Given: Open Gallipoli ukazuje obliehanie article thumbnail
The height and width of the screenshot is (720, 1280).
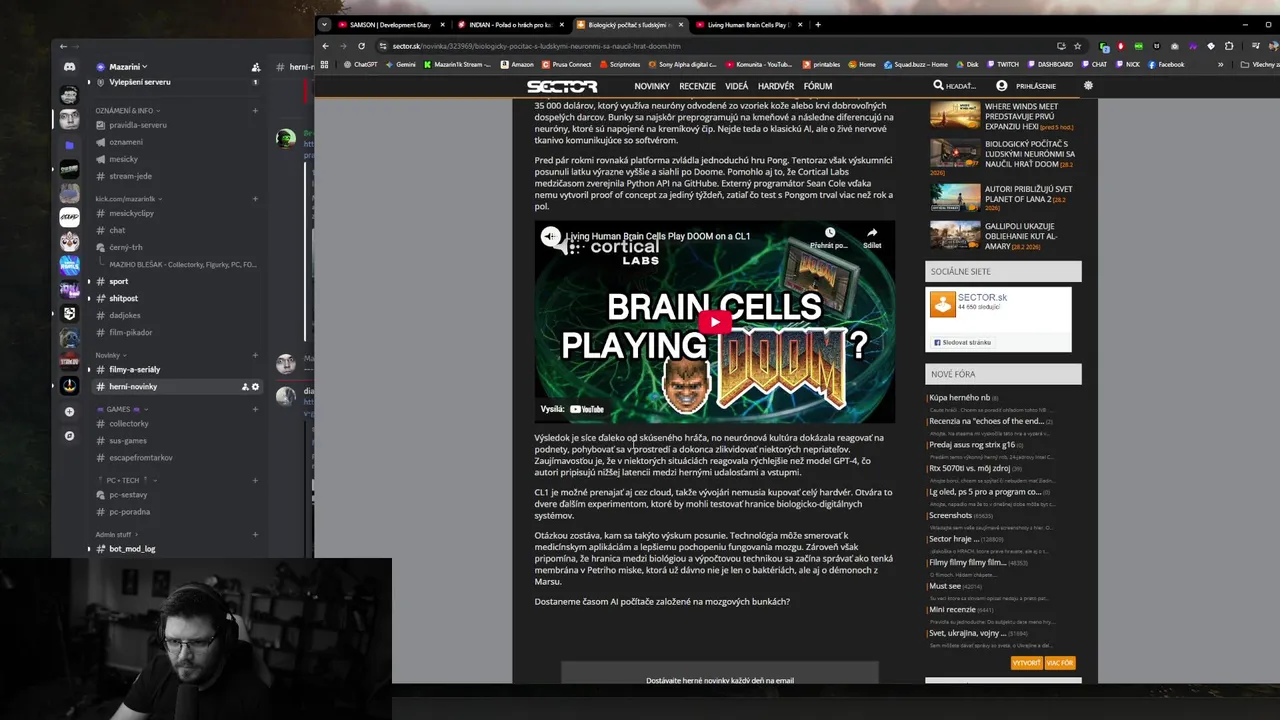Looking at the screenshot, I should (x=955, y=234).
